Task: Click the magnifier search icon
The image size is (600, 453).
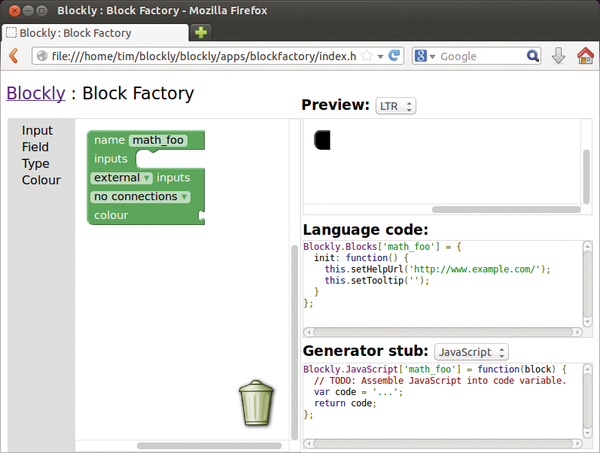Action: click(533, 56)
